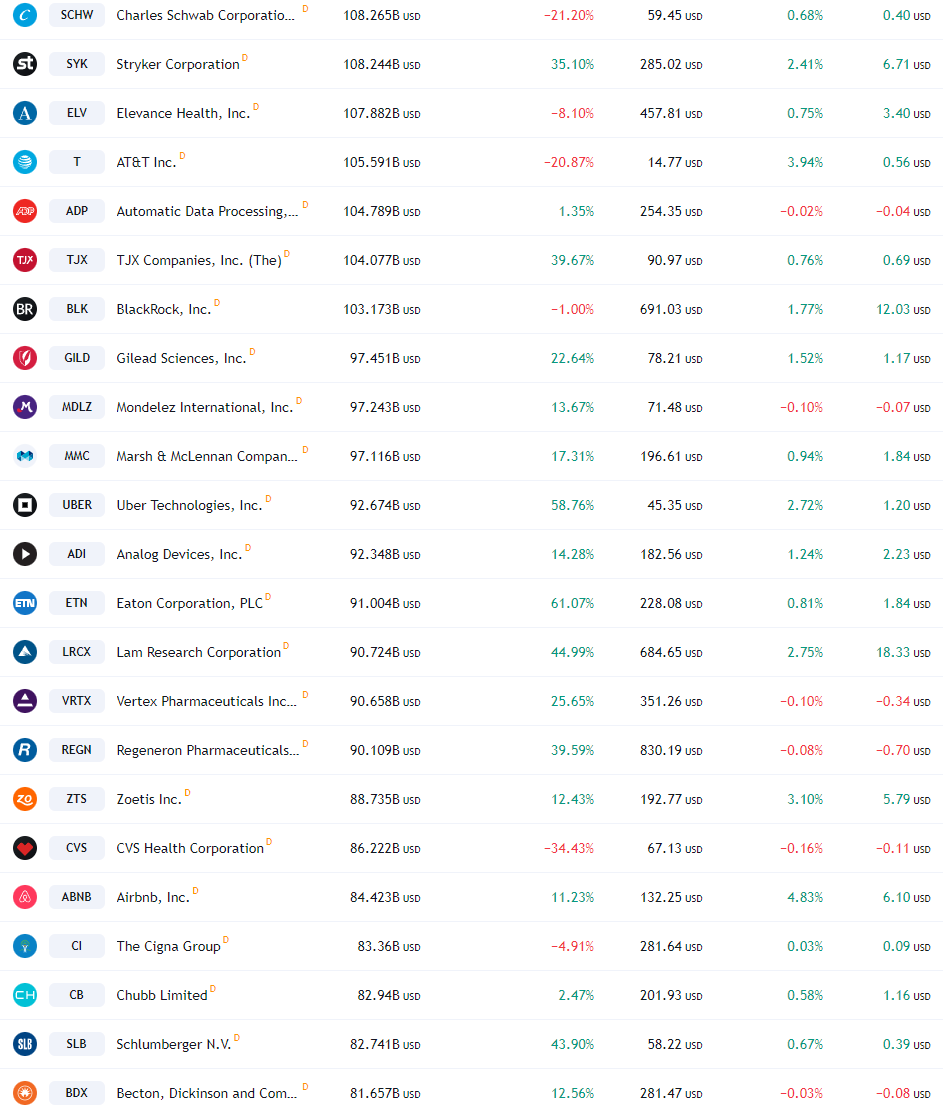Click the Cigna Group tree logo icon
Viewport: 943px width, 1106px height.
pos(25,946)
